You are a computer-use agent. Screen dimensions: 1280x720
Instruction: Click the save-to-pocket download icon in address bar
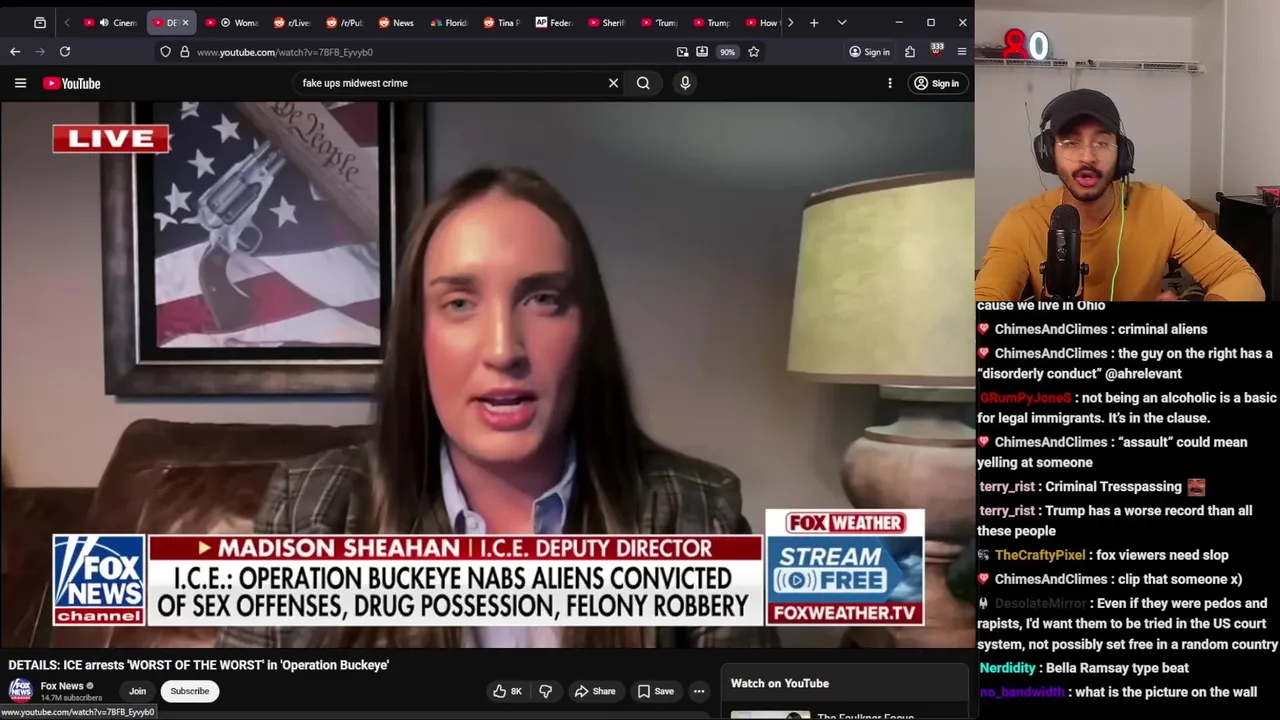click(702, 52)
